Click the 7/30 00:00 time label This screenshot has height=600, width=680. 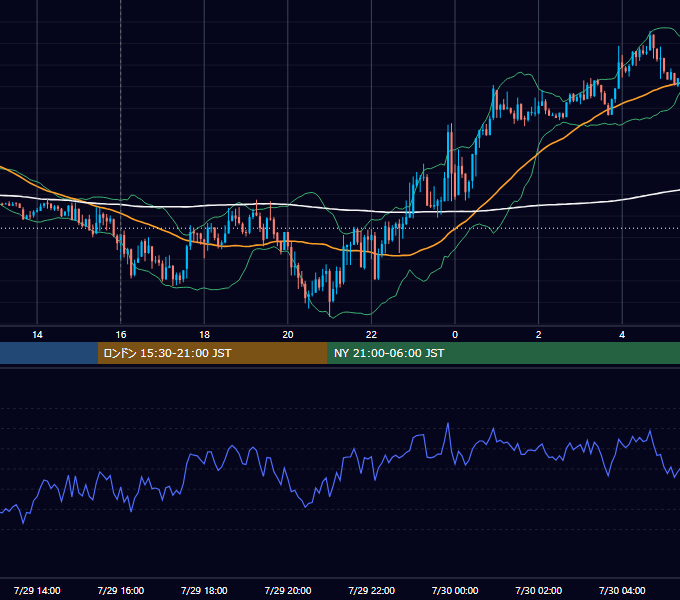(455, 590)
